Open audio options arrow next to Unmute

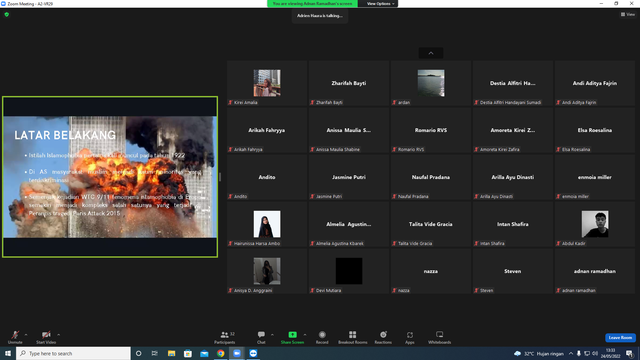point(26,335)
